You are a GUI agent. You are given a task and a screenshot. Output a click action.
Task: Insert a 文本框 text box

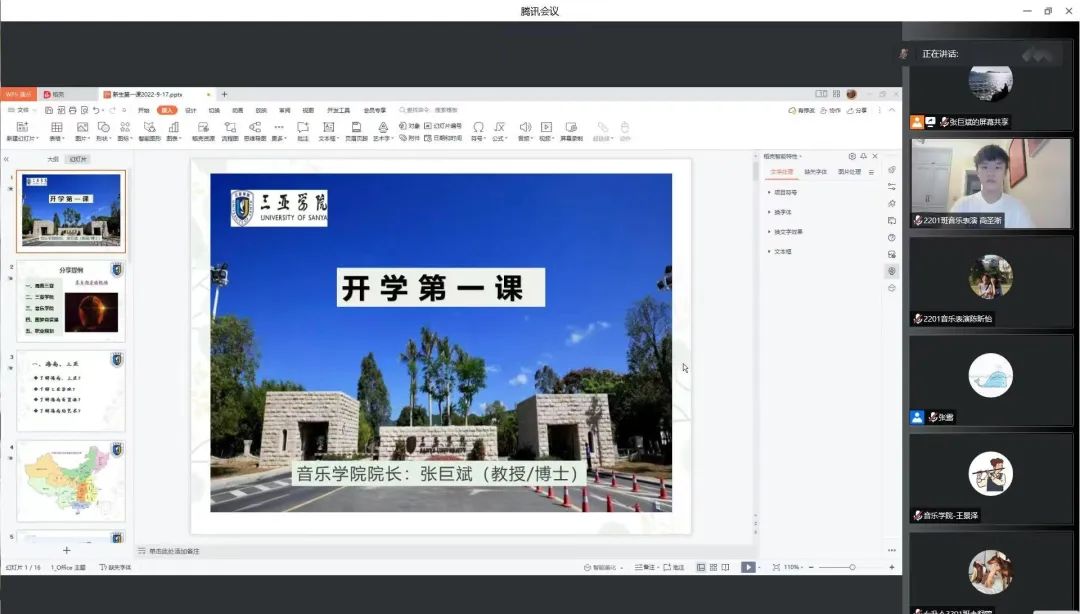click(x=329, y=128)
